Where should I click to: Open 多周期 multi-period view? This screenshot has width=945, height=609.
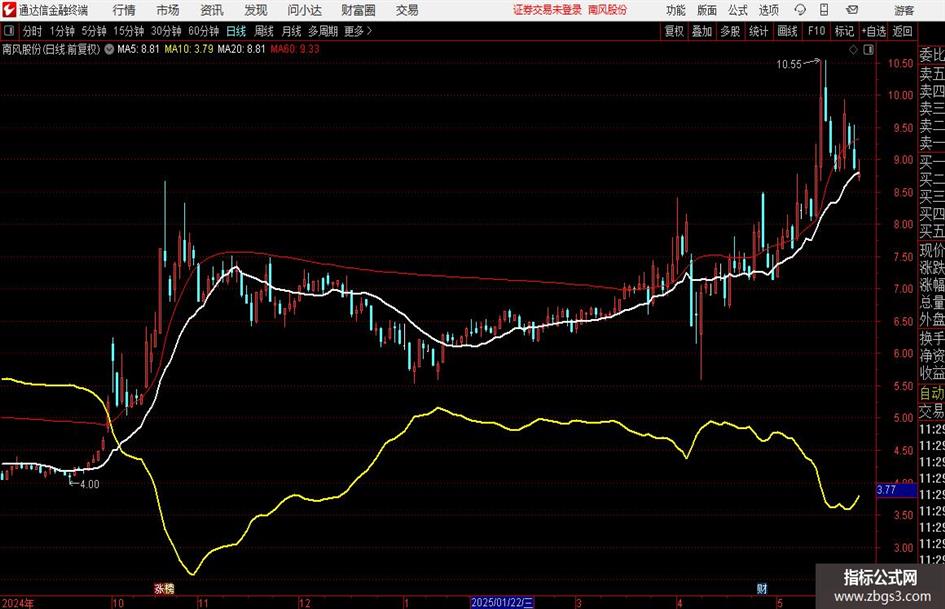click(x=323, y=31)
